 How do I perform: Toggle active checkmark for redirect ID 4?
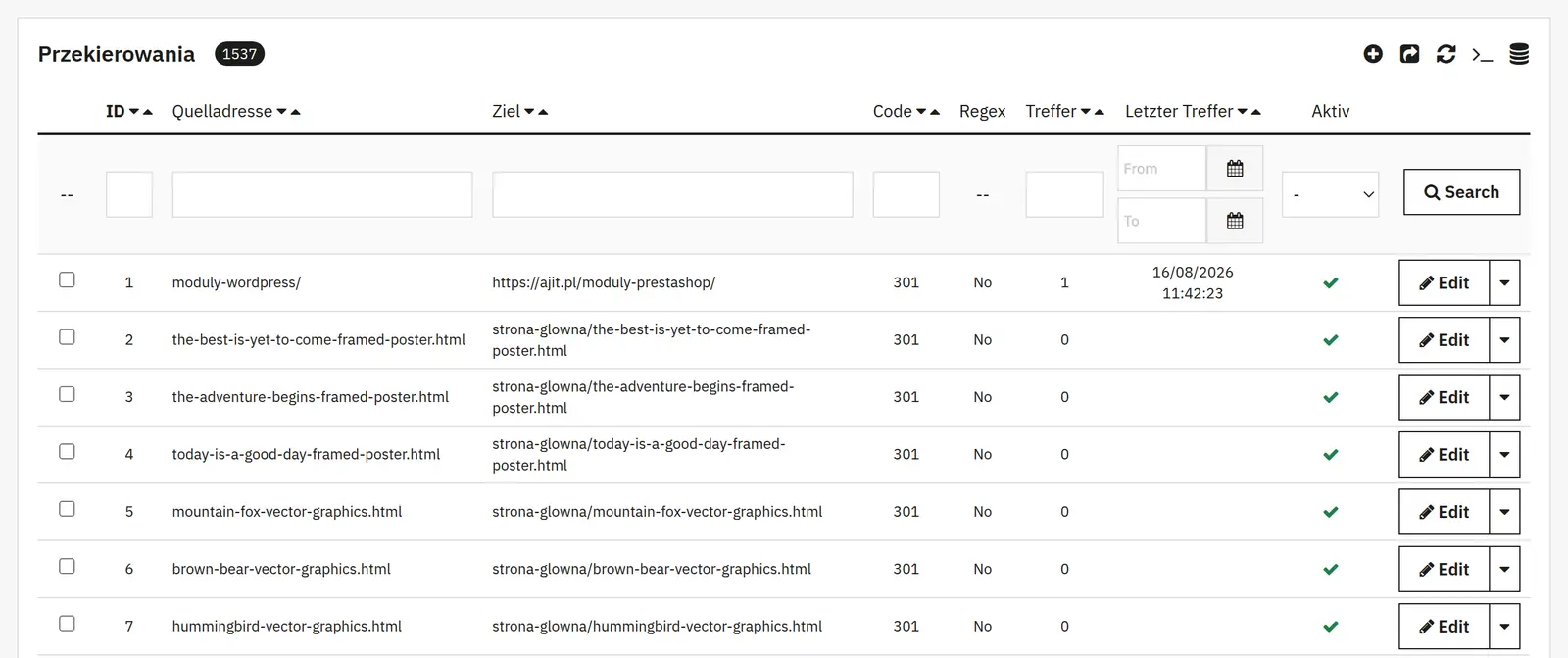pos(1331,455)
